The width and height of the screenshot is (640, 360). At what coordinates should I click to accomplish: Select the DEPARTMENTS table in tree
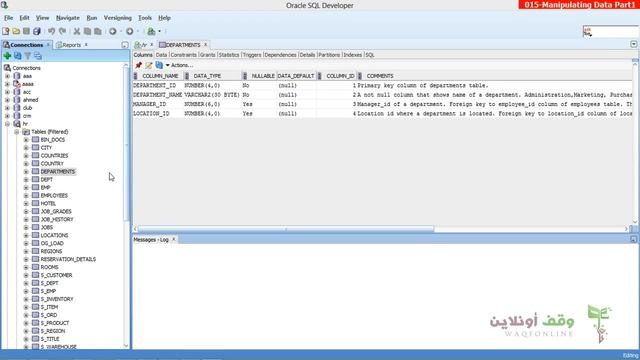point(58,171)
